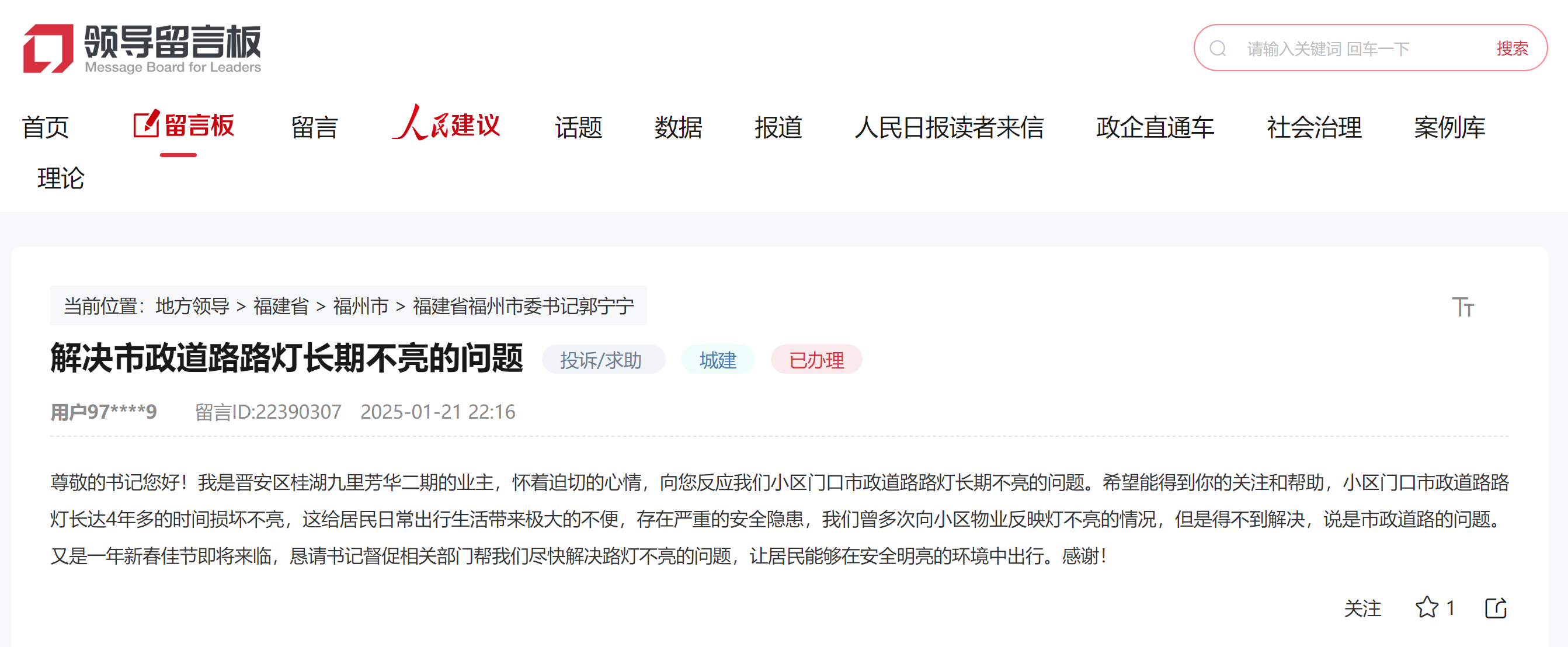Switch to the 首页 tab
The width and height of the screenshot is (1568, 647).
click(45, 128)
